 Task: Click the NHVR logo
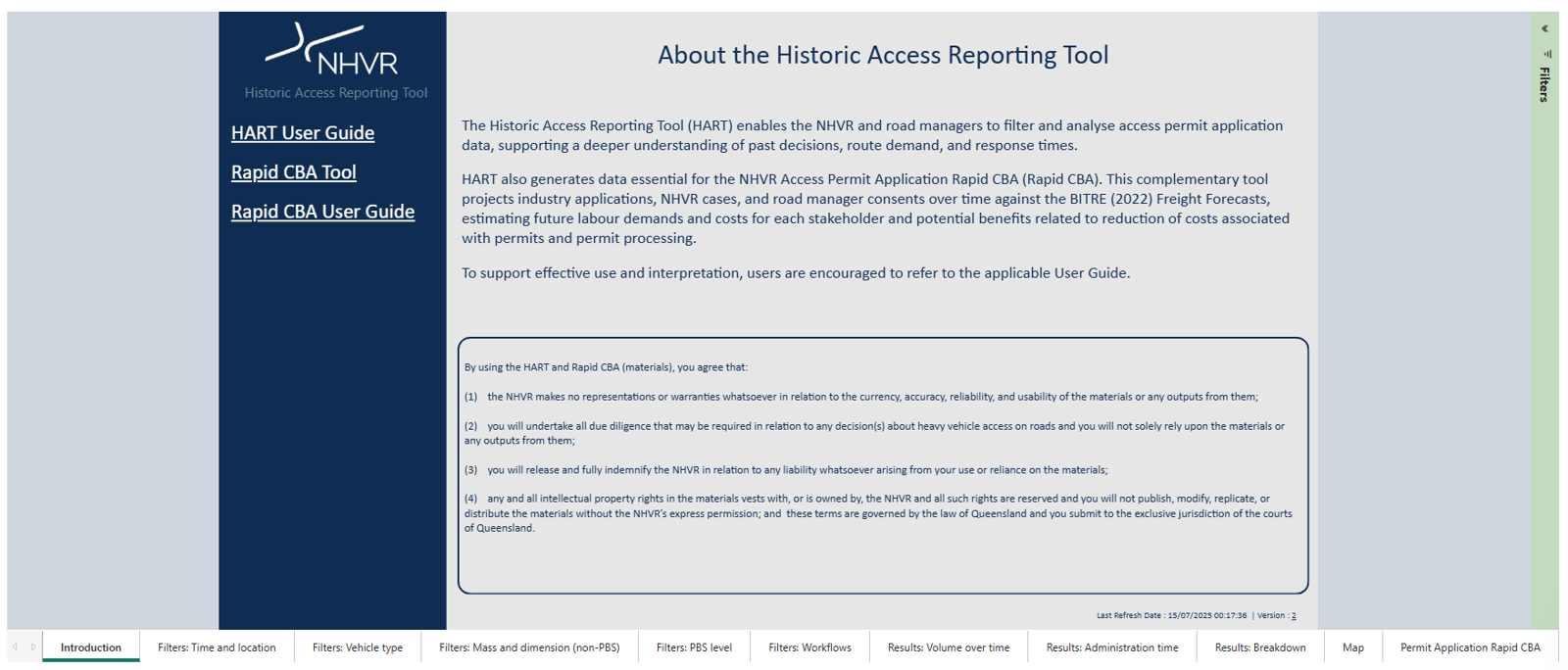(x=333, y=50)
